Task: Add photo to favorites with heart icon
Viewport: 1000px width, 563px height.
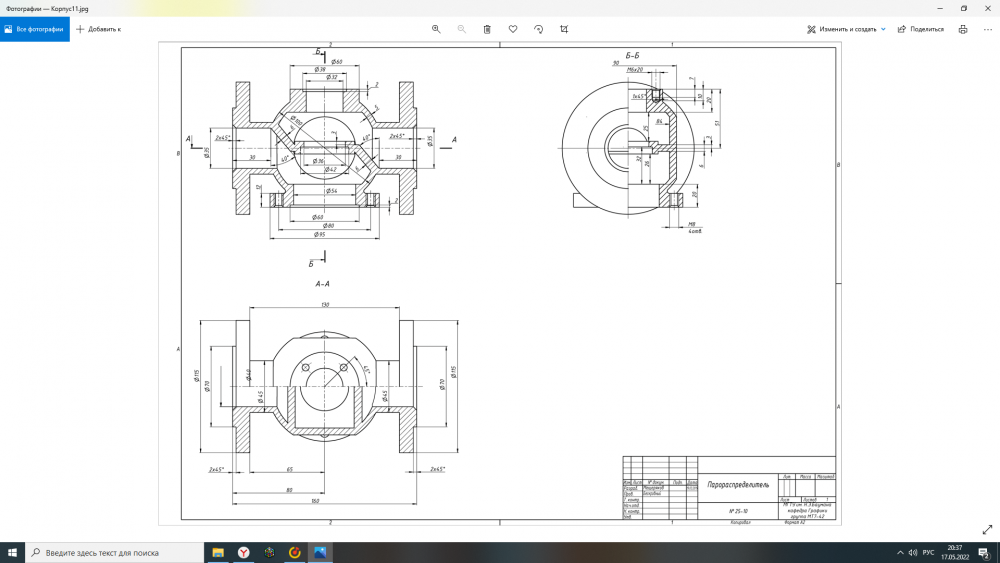Action: point(513,29)
